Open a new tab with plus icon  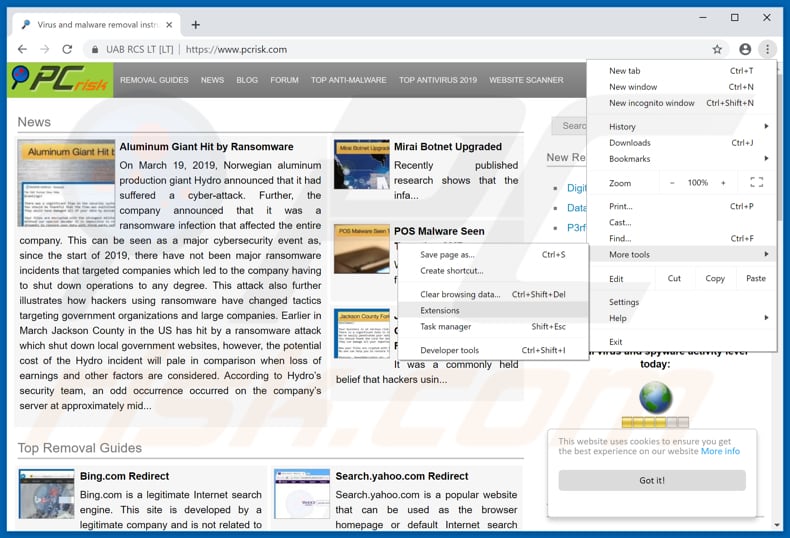click(x=196, y=24)
